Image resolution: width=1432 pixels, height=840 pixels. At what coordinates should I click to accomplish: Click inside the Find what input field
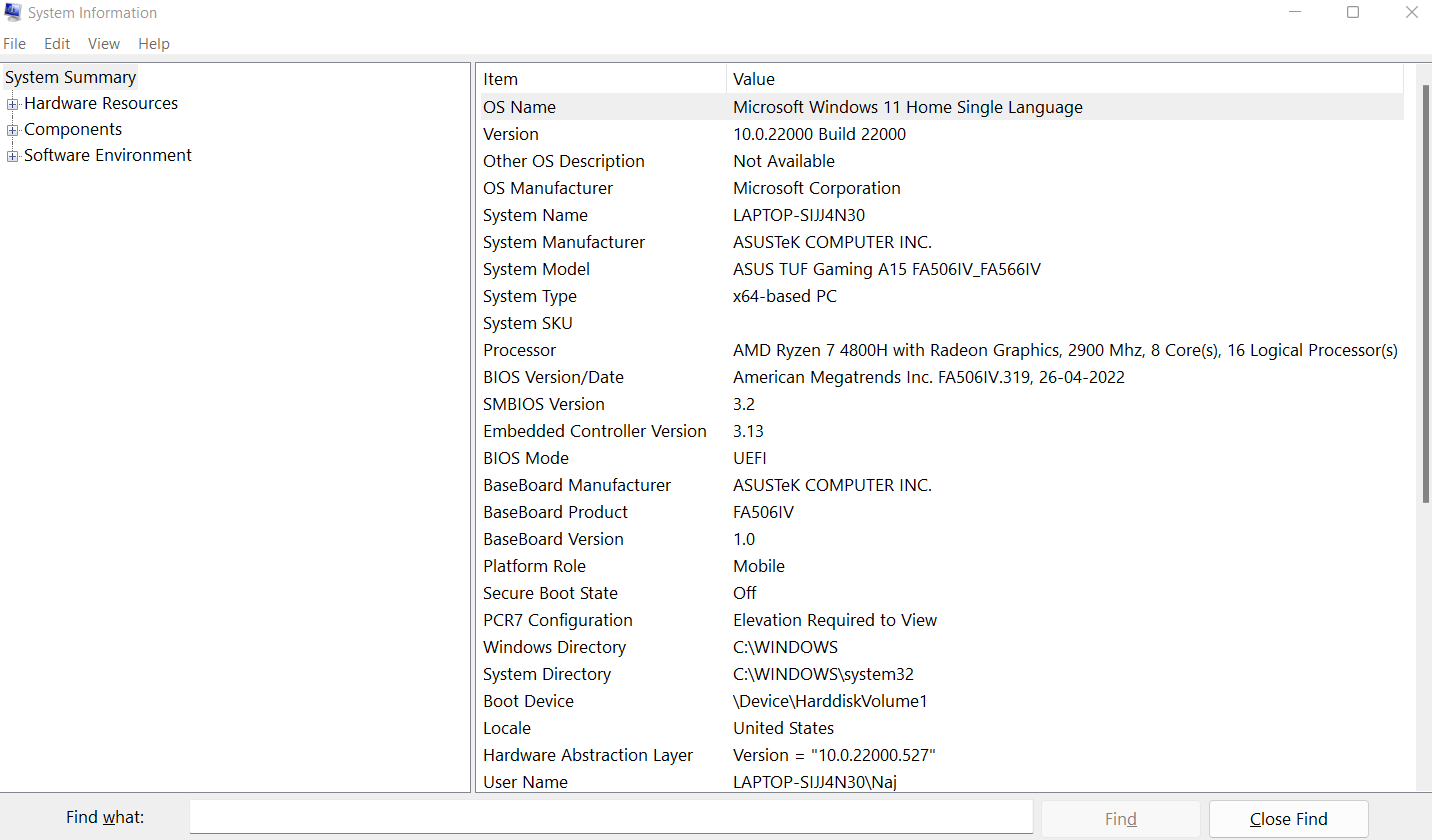coord(611,817)
